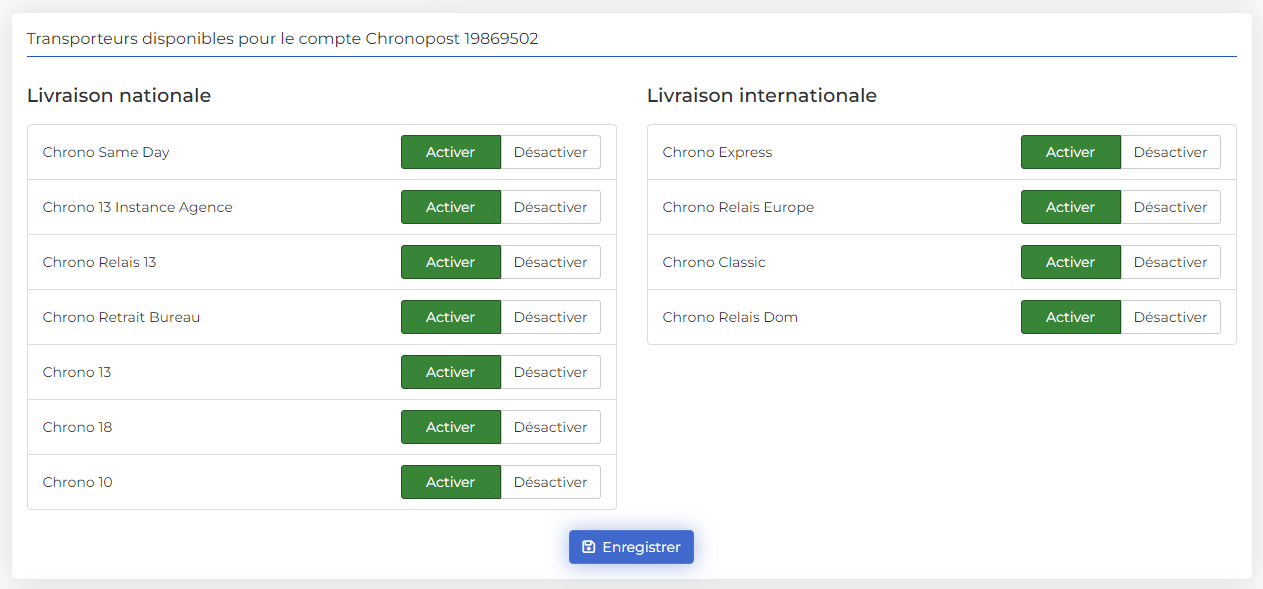The image size is (1263, 589).
Task: Deactivate Chrono Classic
Action: point(1171,262)
